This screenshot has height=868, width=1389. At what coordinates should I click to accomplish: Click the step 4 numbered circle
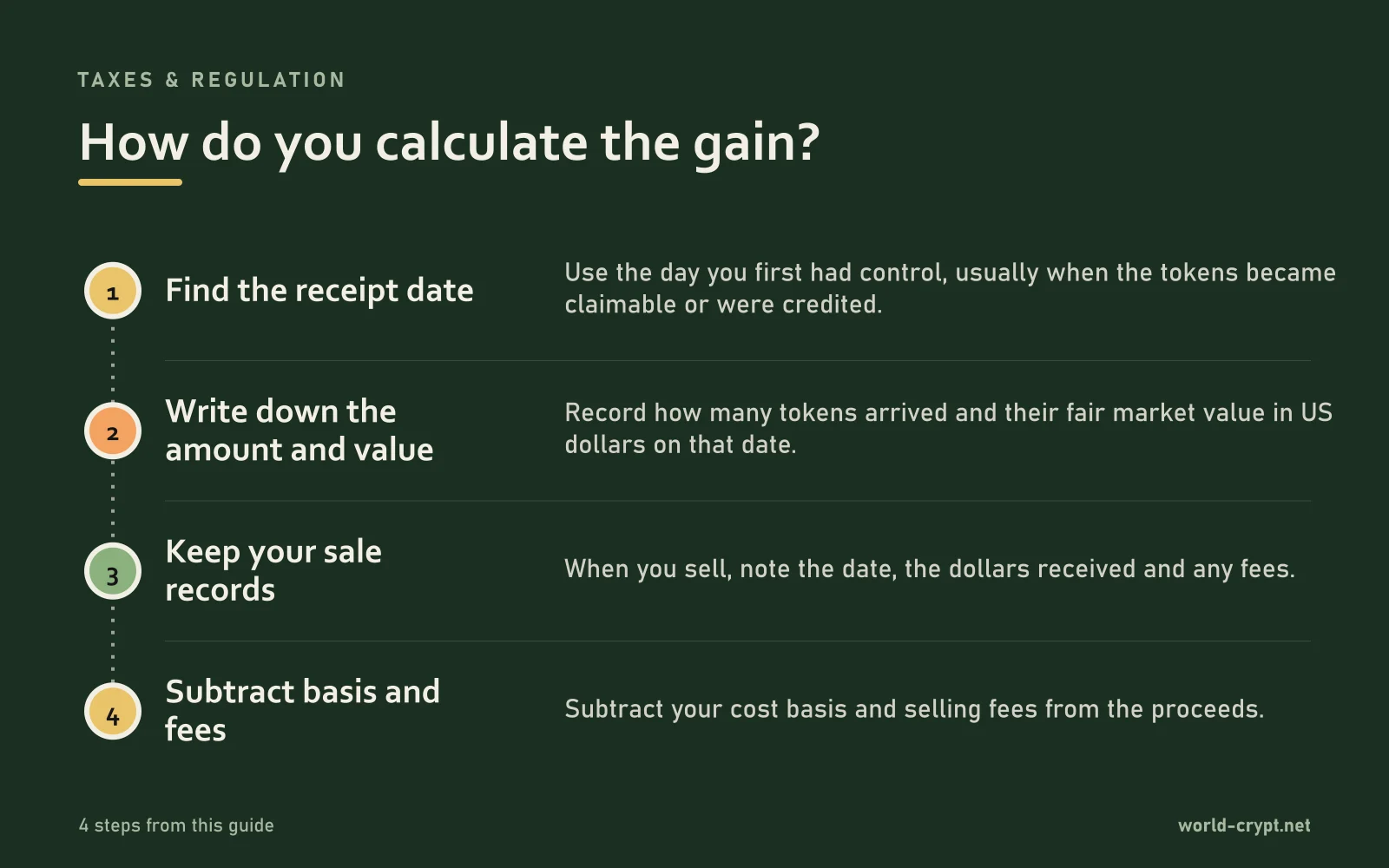pyautogui.click(x=113, y=711)
